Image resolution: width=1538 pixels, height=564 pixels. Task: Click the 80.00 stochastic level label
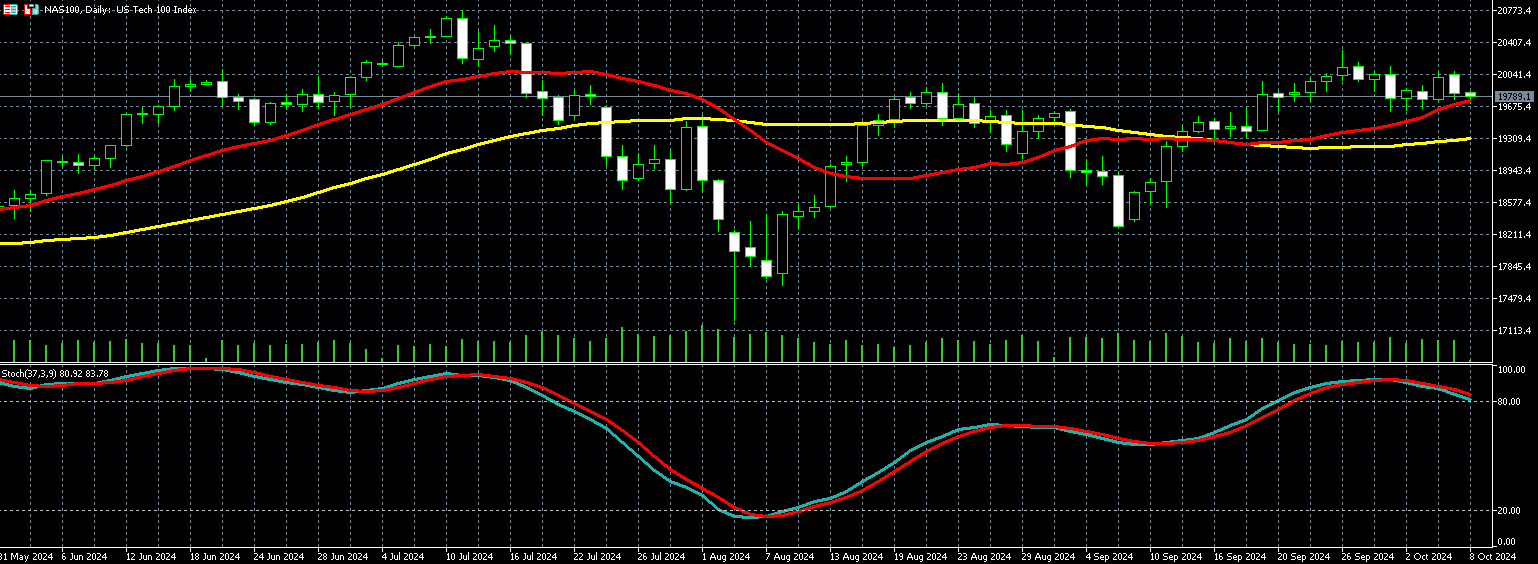(1509, 402)
